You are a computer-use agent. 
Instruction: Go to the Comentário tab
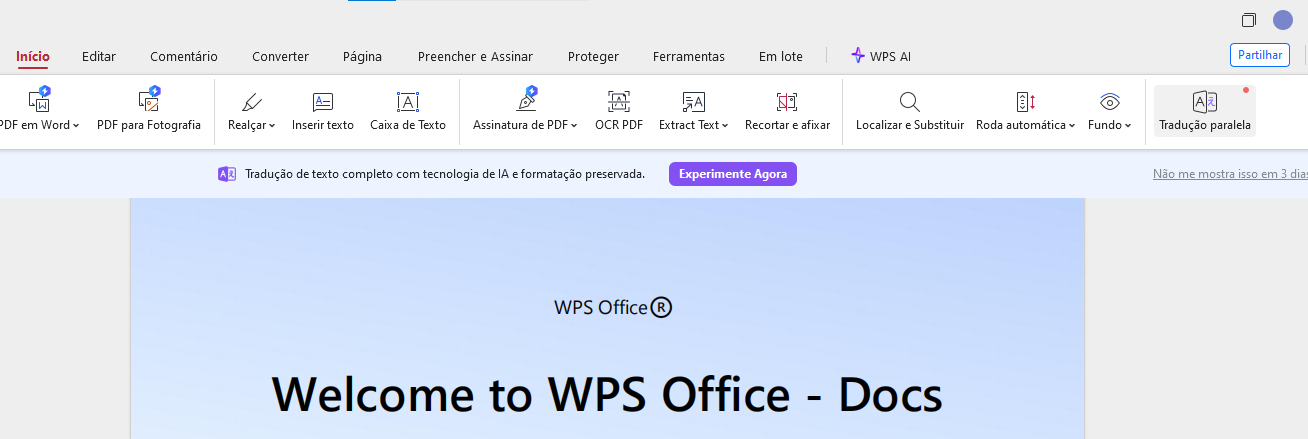(184, 56)
